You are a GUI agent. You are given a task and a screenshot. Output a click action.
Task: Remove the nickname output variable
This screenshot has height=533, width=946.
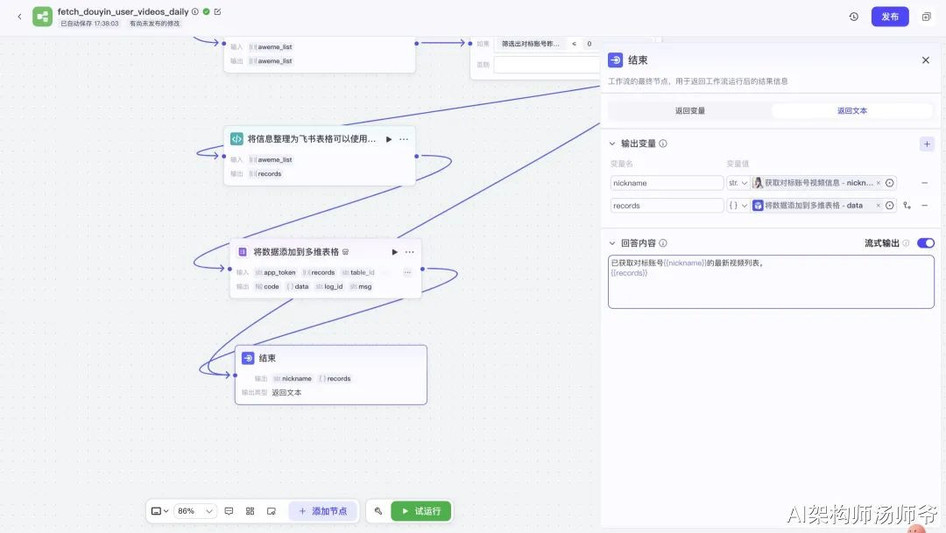924,183
